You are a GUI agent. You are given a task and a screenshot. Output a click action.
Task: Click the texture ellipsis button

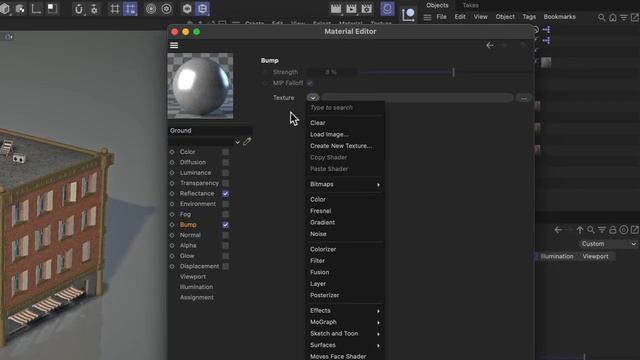coord(524,98)
